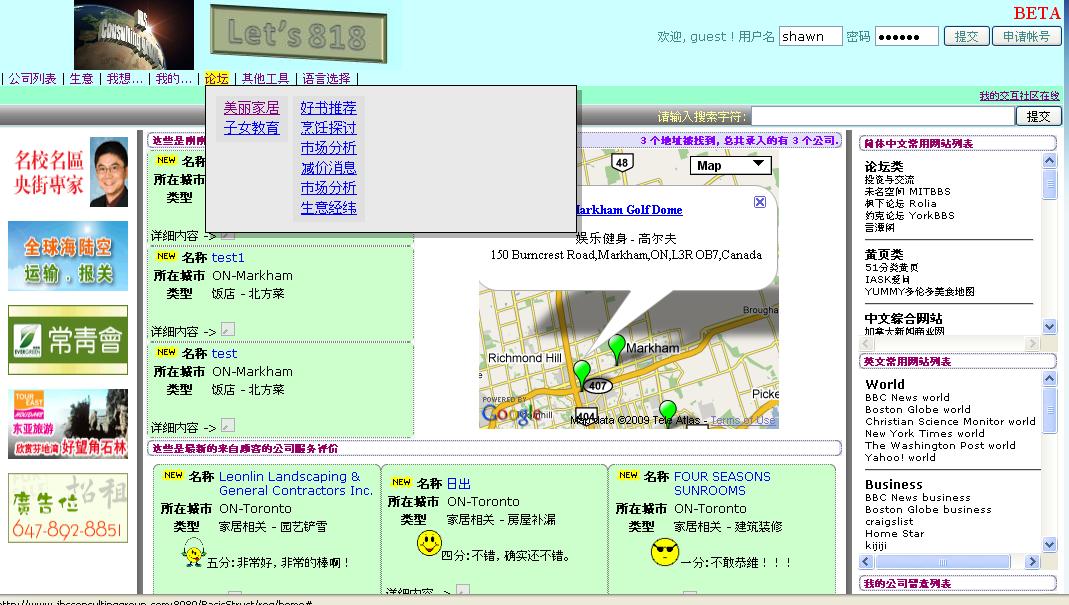The width and height of the screenshot is (1069, 605).
Task: Select 烹饪探讨 forum link
Action: (329, 128)
